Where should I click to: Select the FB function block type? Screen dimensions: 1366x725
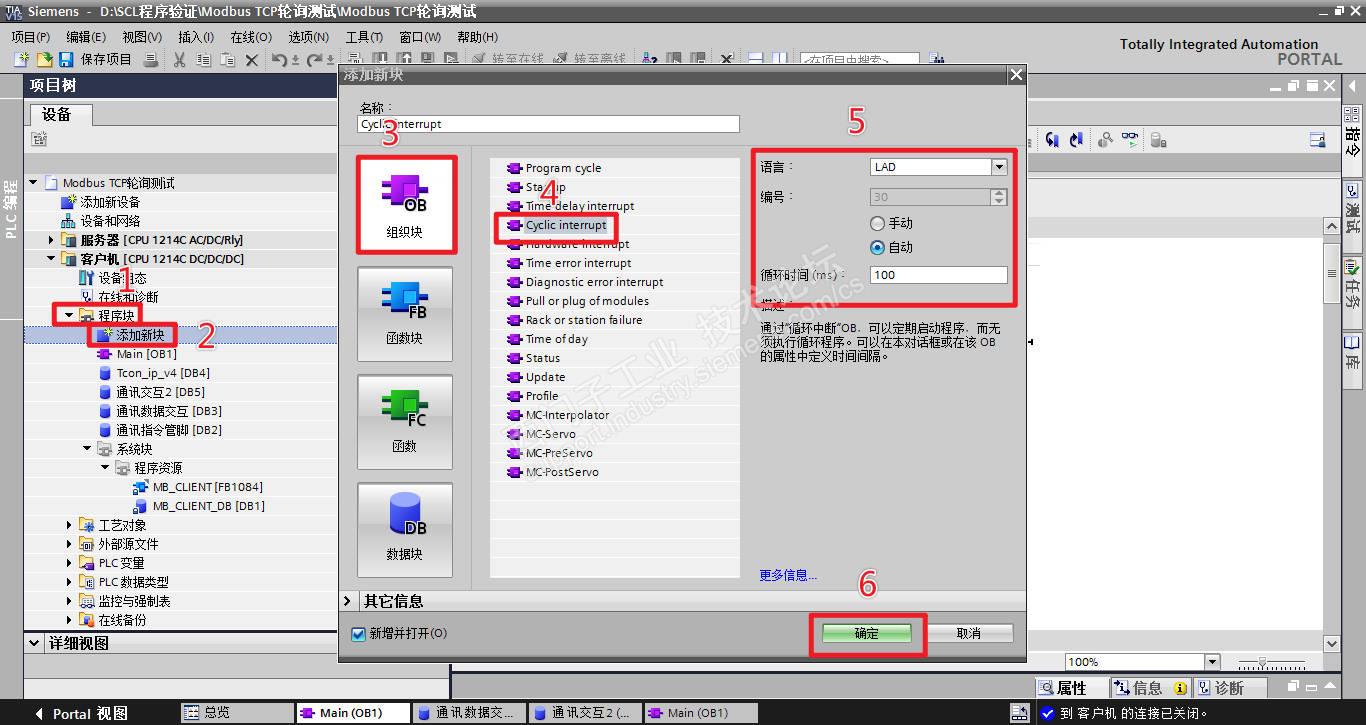pyautogui.click(x=405, y=312)
